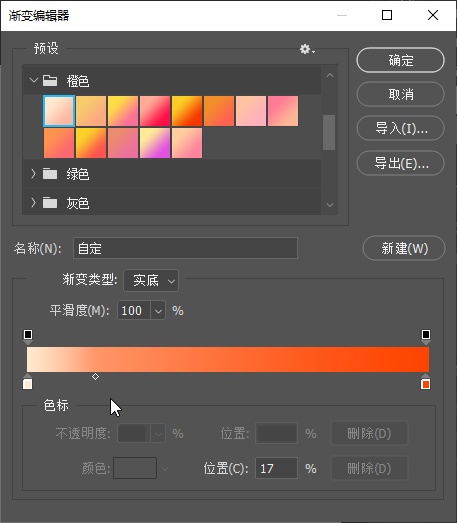Select the third dusty pink preset in row two

tap(123, 143)
